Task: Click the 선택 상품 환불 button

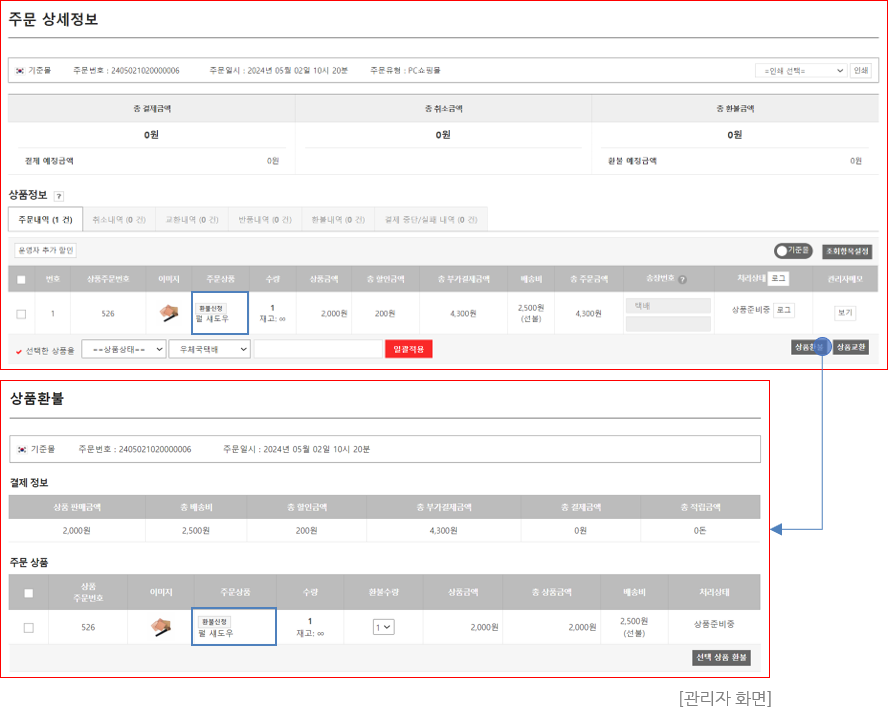Action: (720, 658)
